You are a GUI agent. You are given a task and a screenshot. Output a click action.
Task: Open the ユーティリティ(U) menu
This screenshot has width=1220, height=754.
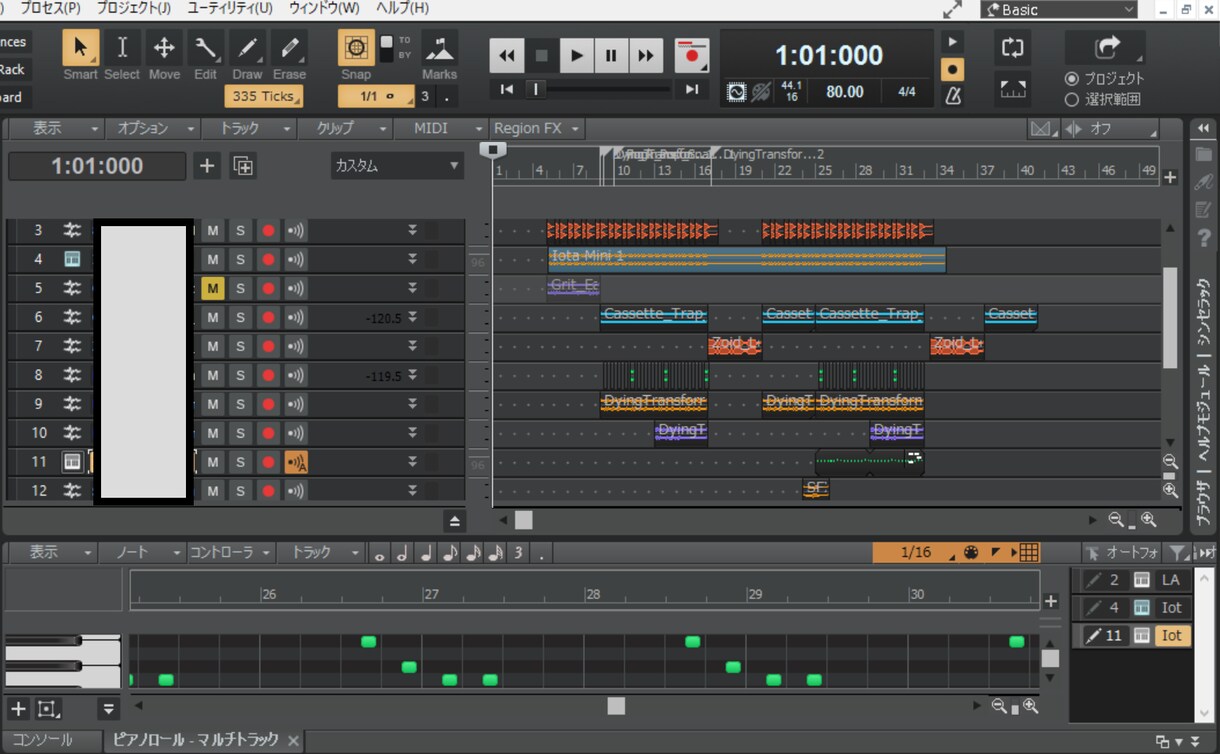230,8
